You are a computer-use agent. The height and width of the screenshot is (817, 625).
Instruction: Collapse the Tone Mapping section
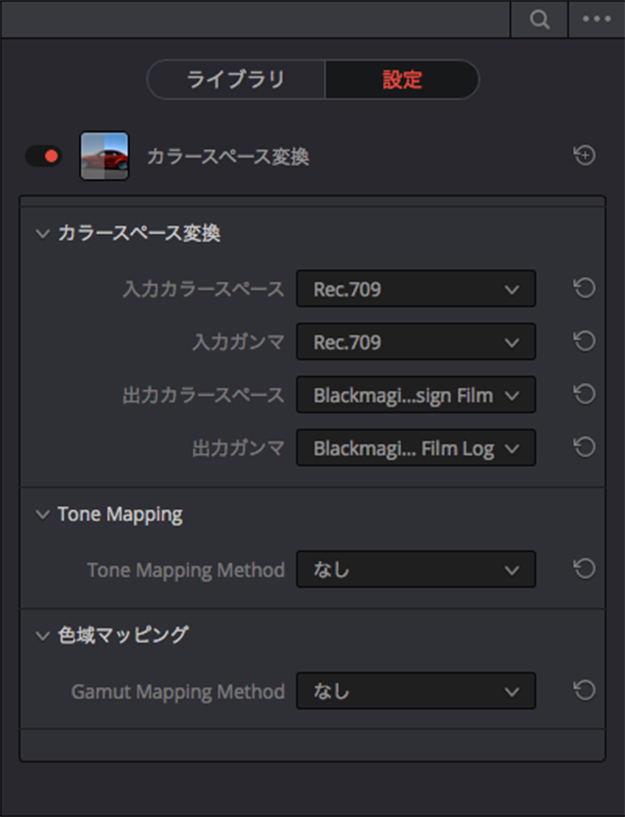pos(42,515)
